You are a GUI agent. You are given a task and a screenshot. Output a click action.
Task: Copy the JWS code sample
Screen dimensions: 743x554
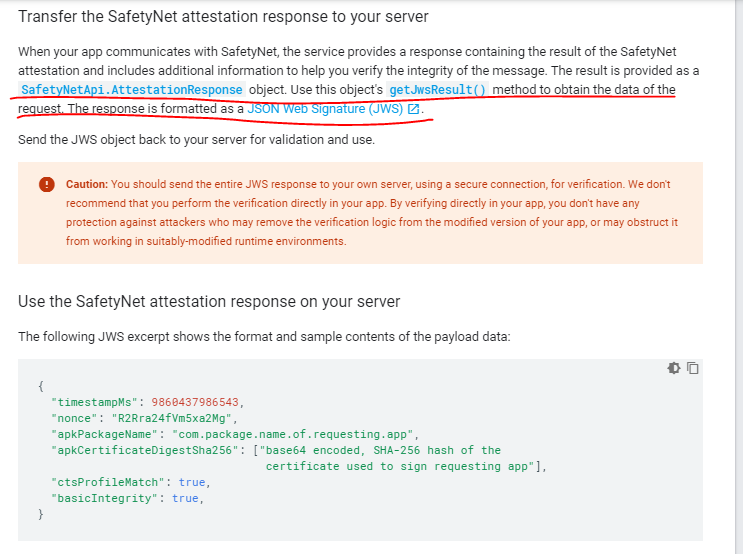693,368
